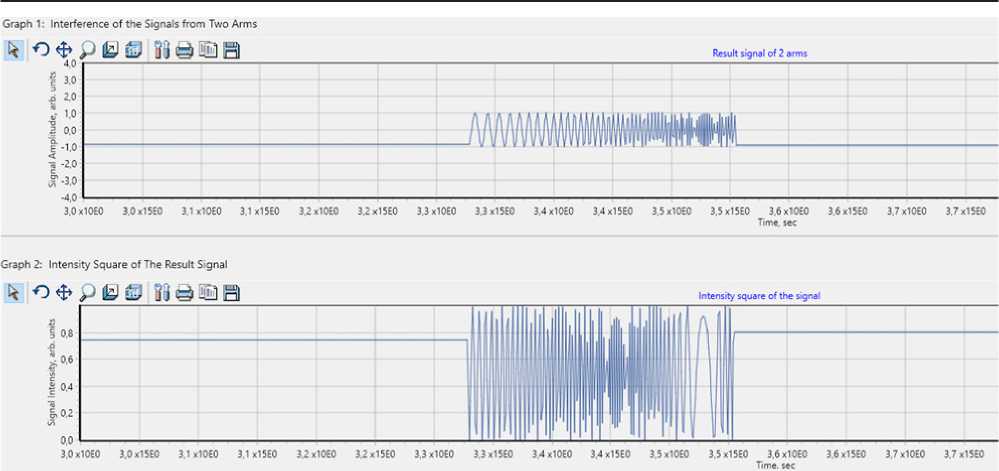
Task: Print Graph 1 using the printer icon
Action: 185,50
